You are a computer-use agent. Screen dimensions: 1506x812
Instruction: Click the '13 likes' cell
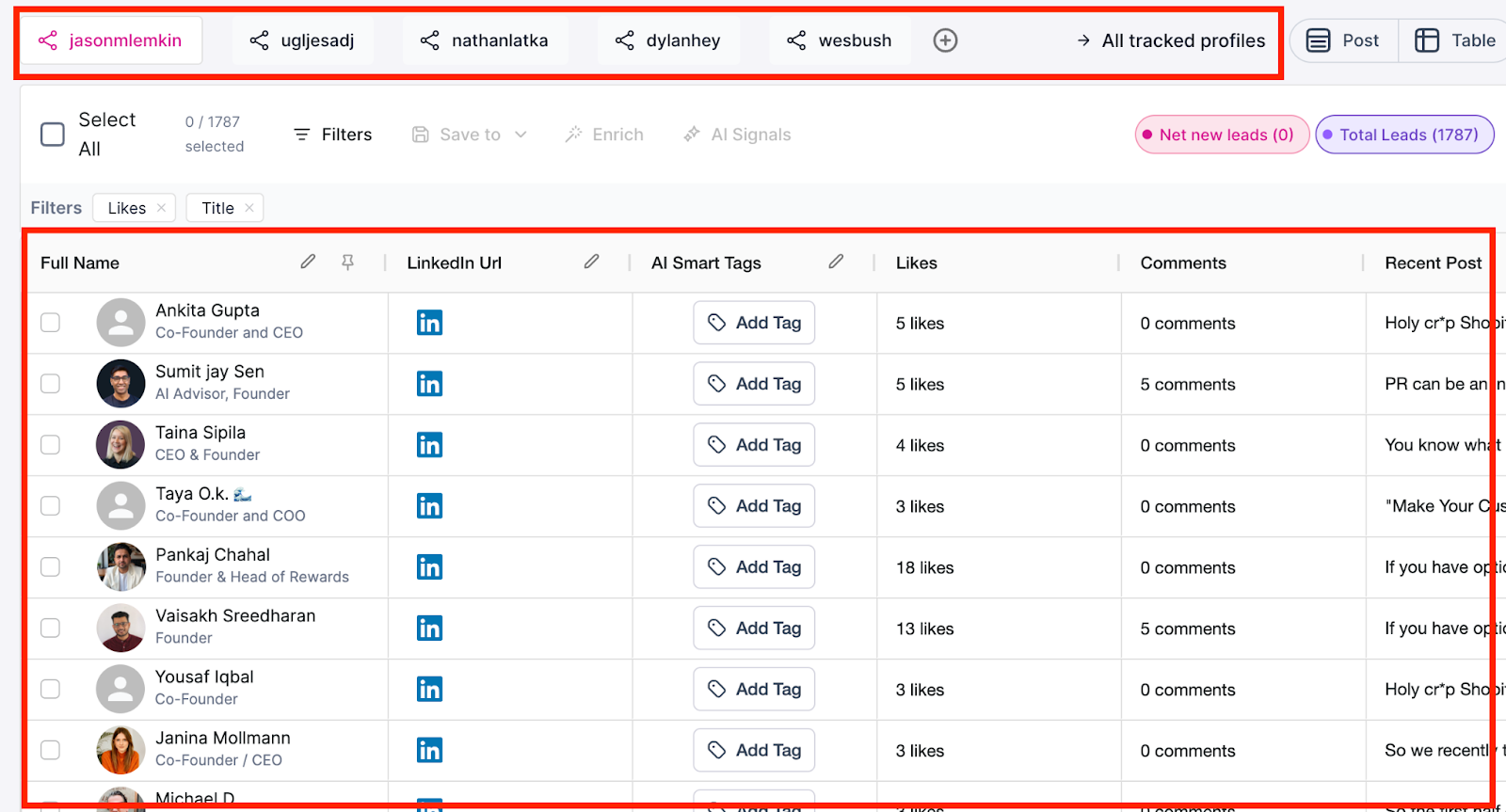pos(924,629)
